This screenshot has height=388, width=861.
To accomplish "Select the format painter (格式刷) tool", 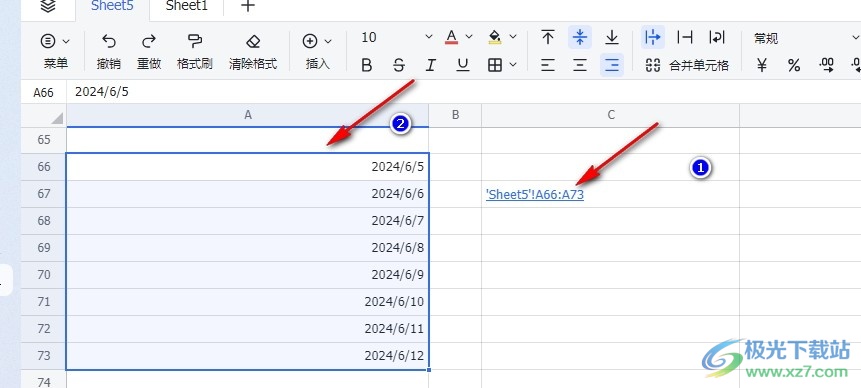I will tap(194, 41).
